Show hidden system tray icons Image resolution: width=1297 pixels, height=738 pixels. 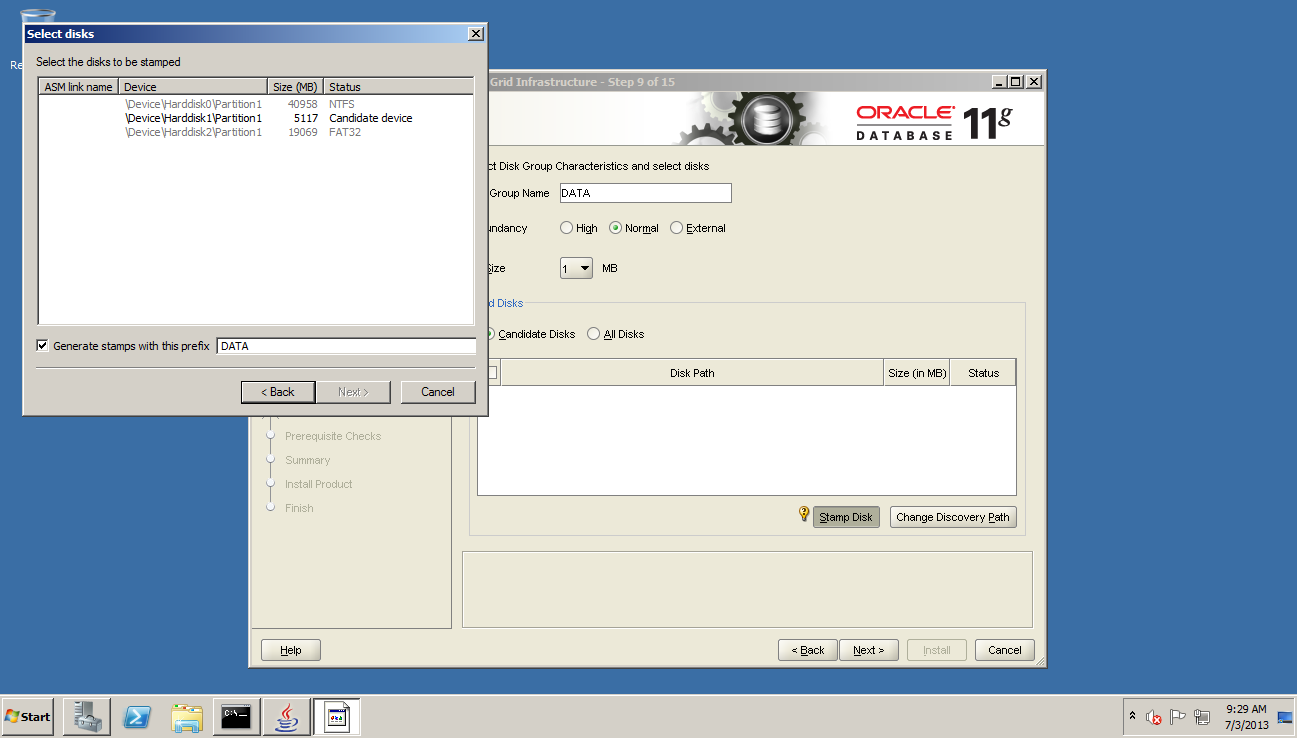[x=1132, y=717]
